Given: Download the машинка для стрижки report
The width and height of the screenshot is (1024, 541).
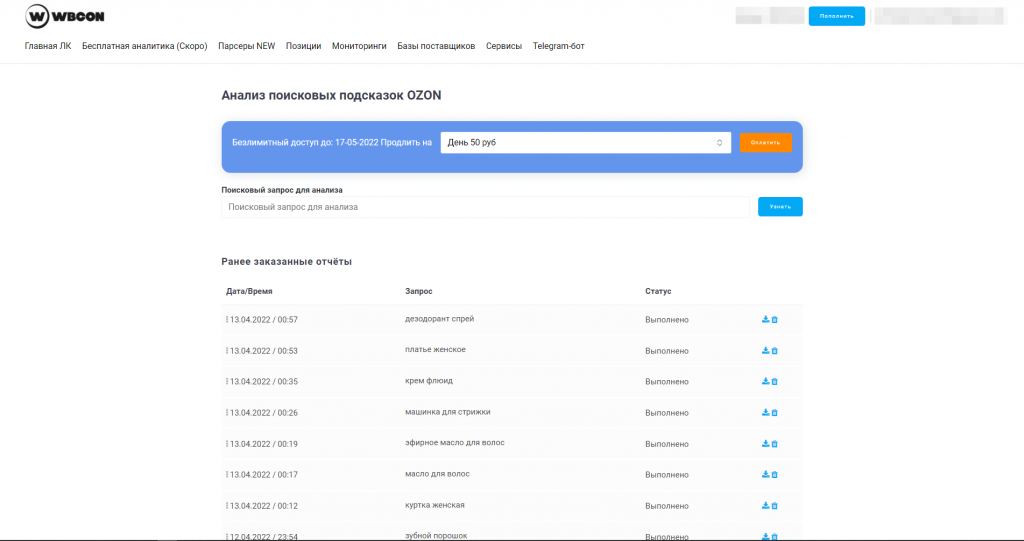Looking at the screenshot, I should 765,413.
